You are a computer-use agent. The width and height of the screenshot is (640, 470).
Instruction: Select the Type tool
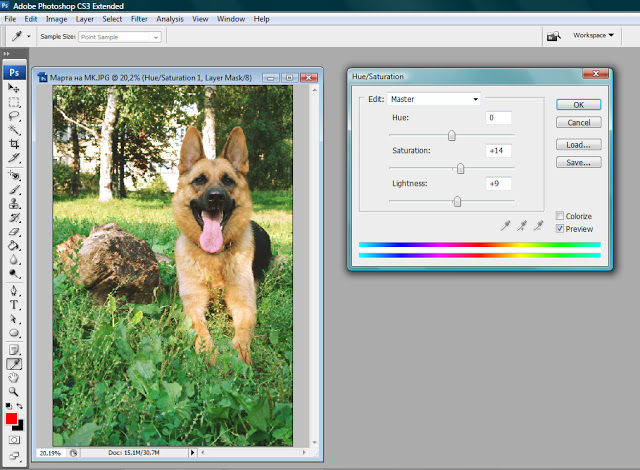tap(14, 304)
